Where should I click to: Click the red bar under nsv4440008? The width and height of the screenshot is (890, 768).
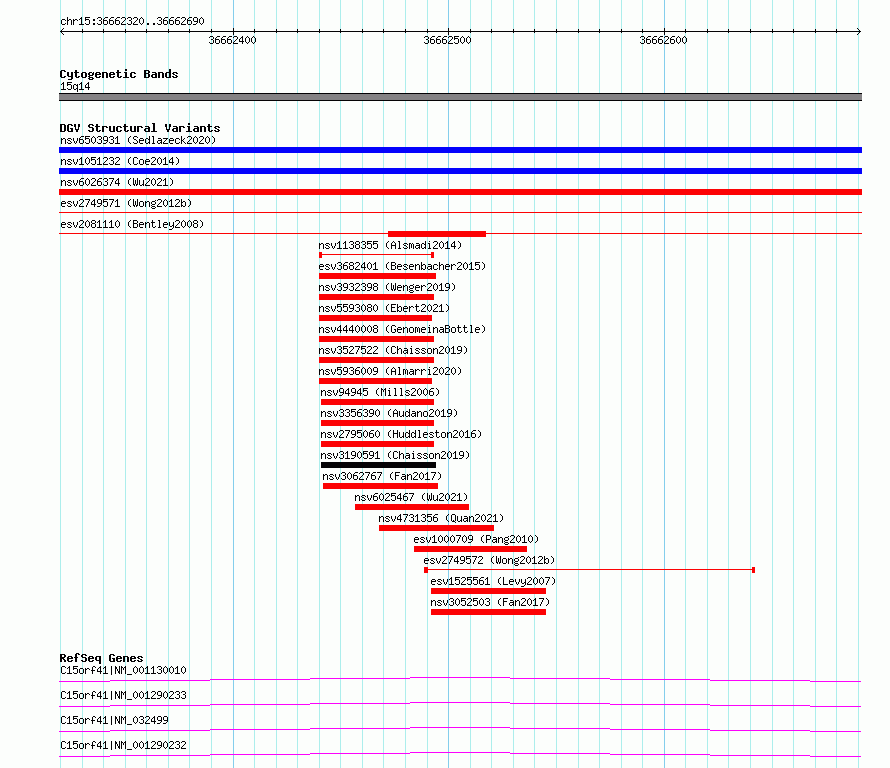click(x=376, y=339)
